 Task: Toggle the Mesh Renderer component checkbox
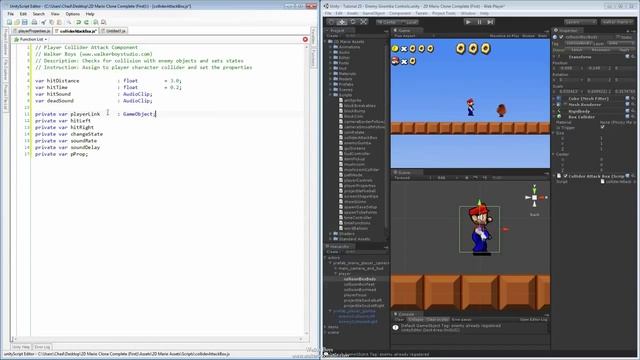(x=565, y=104)
